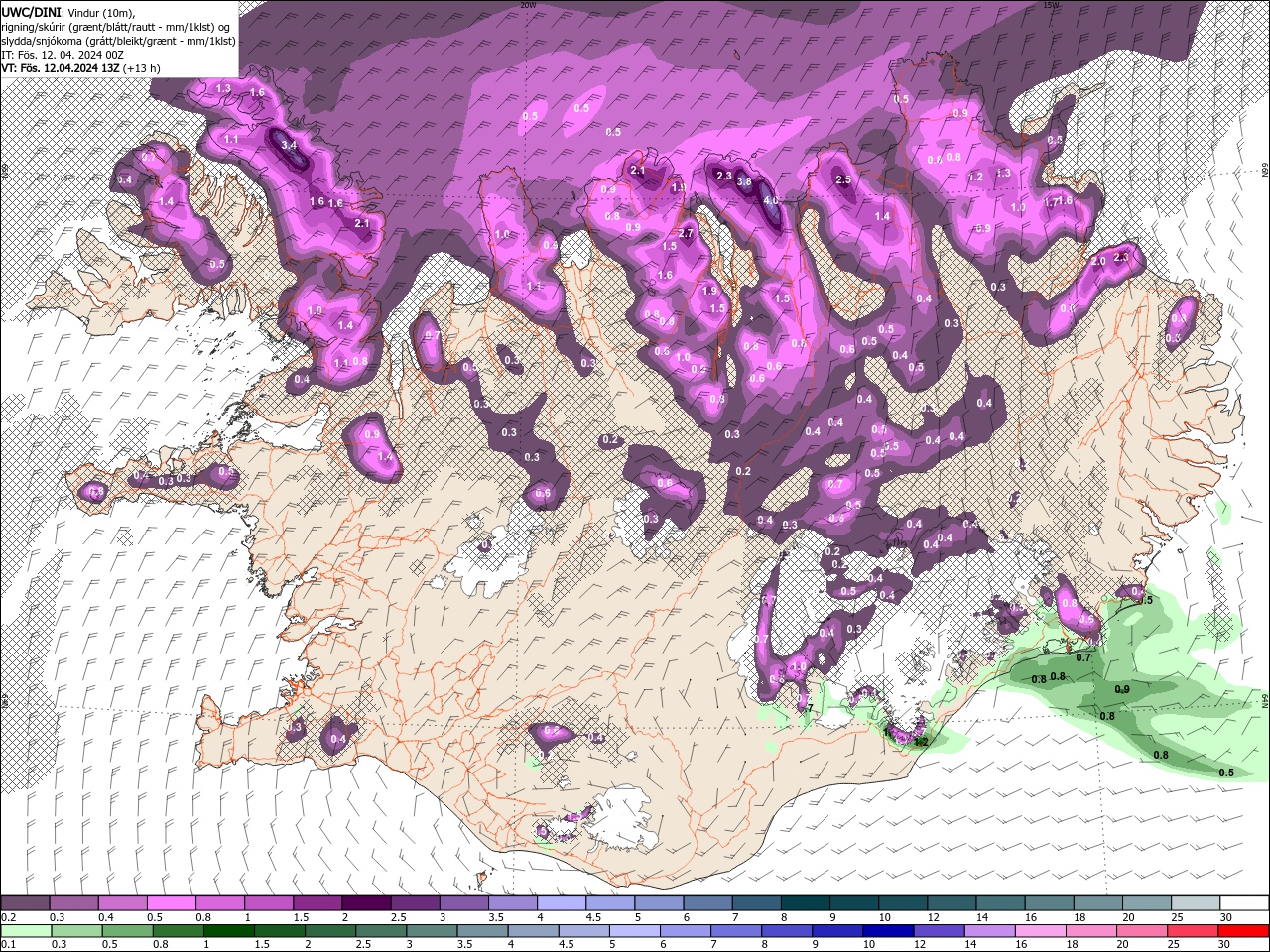
Task: Pick the bright pink upper swatch at 0.5
Action: pyautogui.click(x=171, y=903)
